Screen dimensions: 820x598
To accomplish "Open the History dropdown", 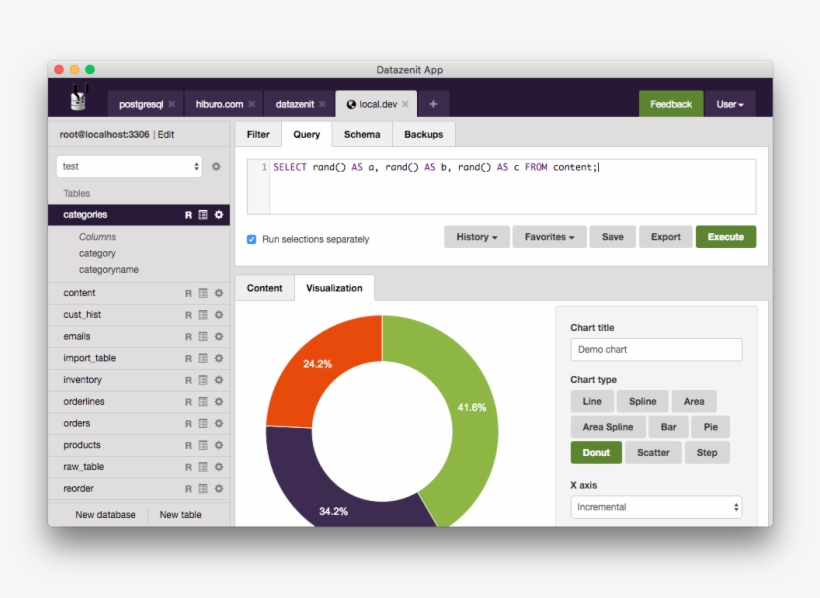I will tap(476, 237).
